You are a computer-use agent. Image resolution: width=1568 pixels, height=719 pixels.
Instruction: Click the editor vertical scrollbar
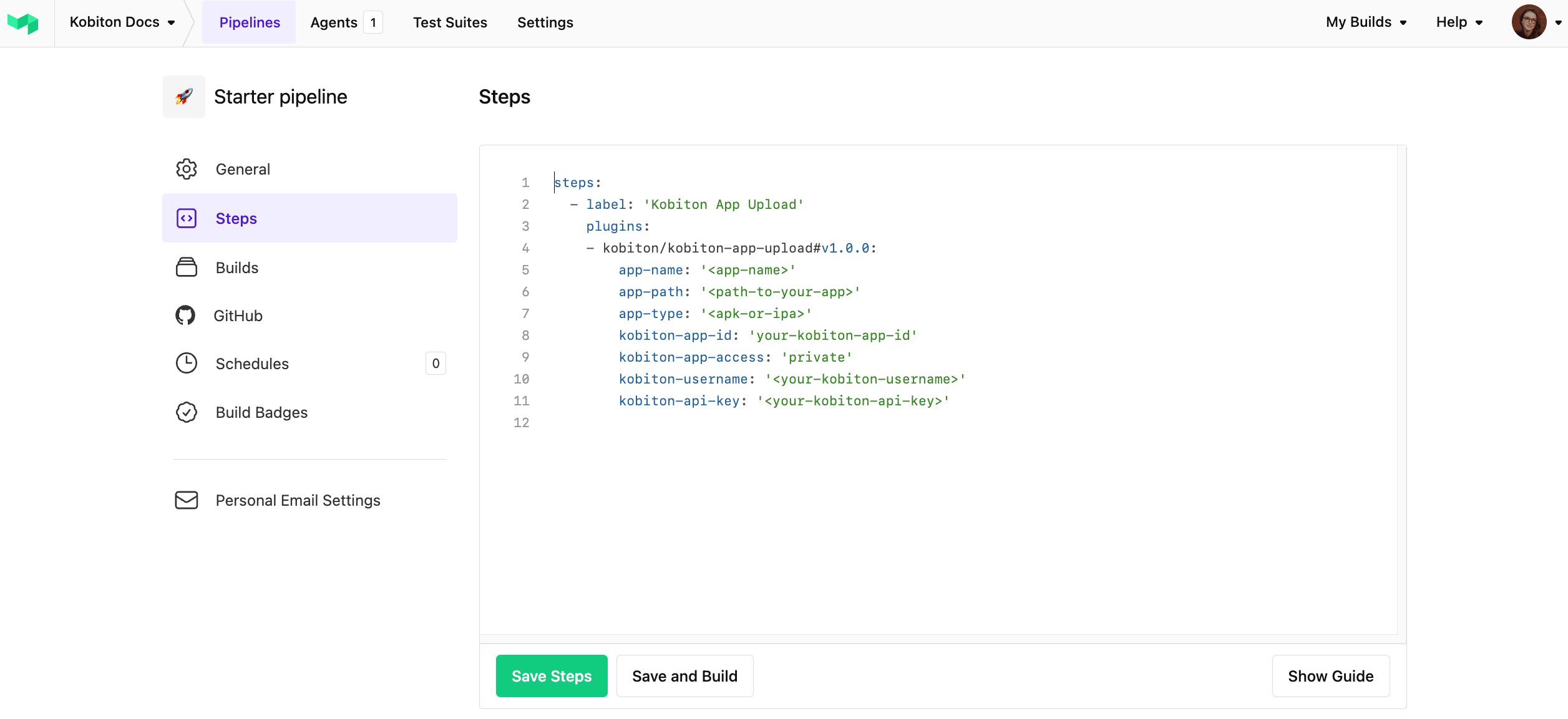pyautogui.click(x=1401, y=390)
